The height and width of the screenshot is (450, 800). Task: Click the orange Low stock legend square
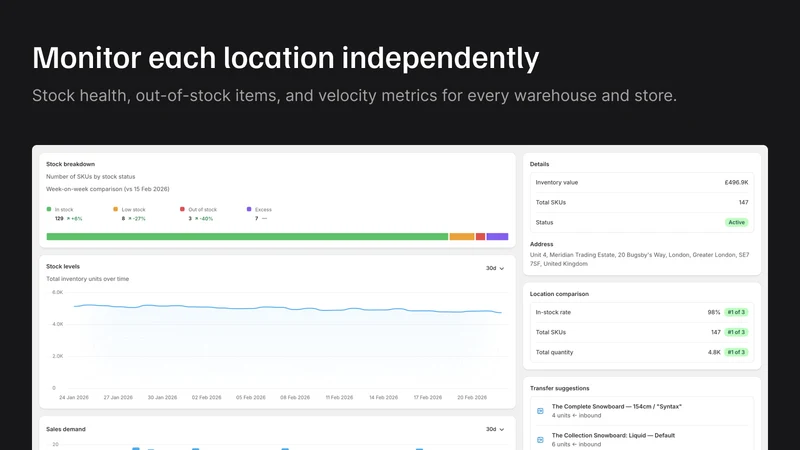click(115, 209)
